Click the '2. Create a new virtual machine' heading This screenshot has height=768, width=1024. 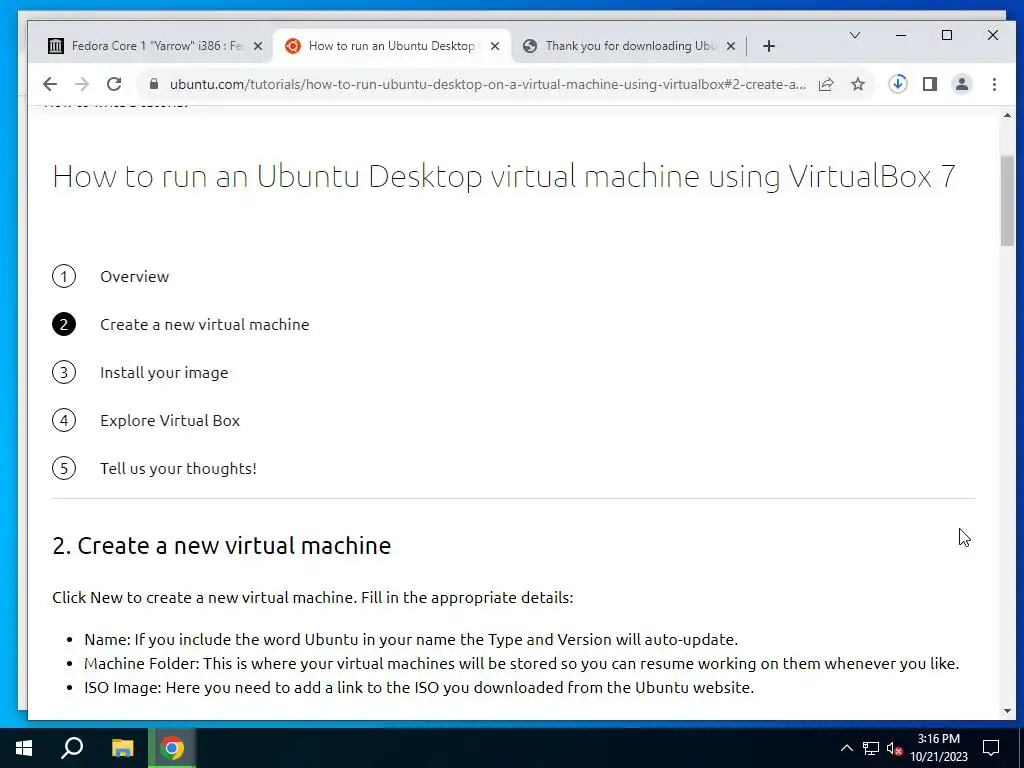[x=221, y=545]
